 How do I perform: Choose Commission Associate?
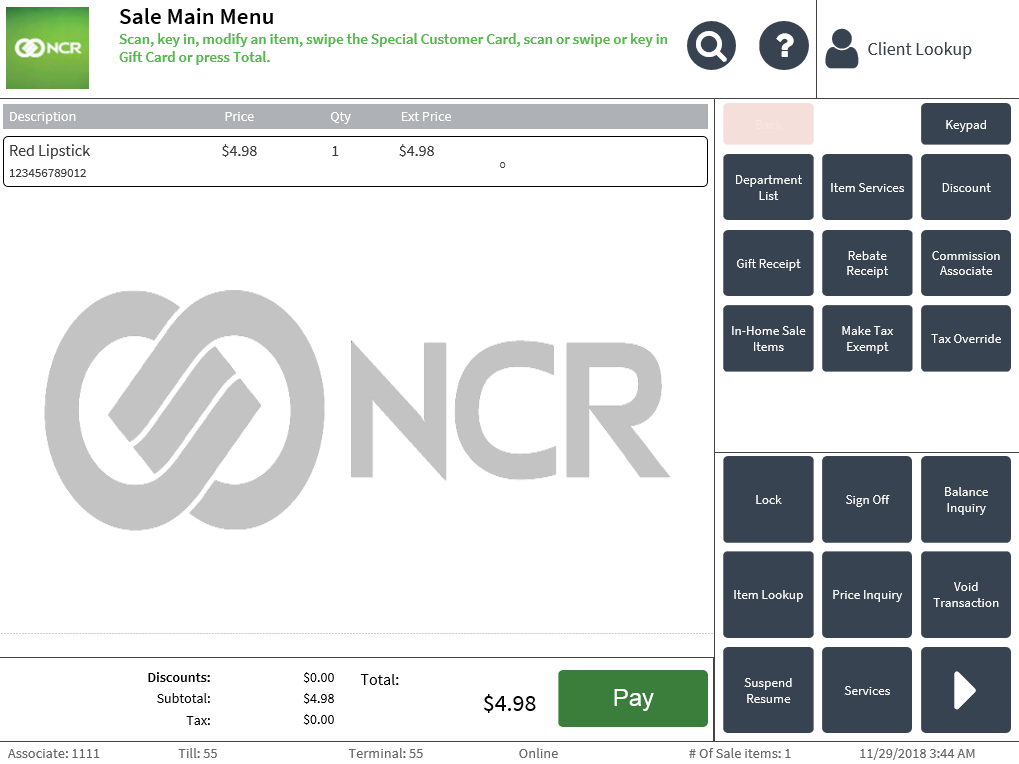coord(965,263)
